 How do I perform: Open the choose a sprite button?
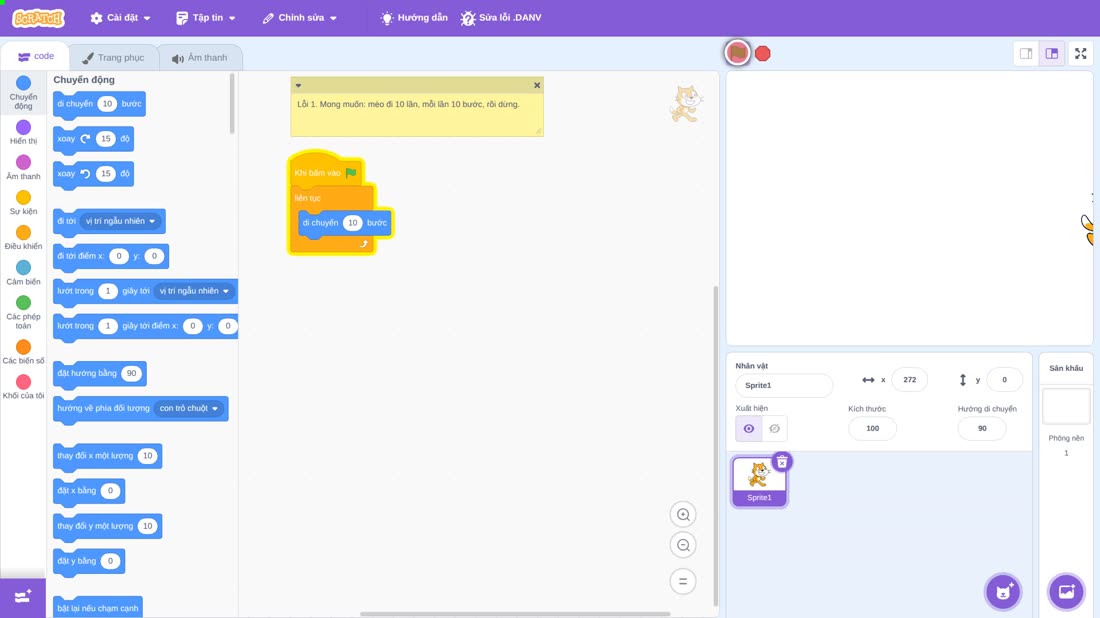tap(1003, 591)
